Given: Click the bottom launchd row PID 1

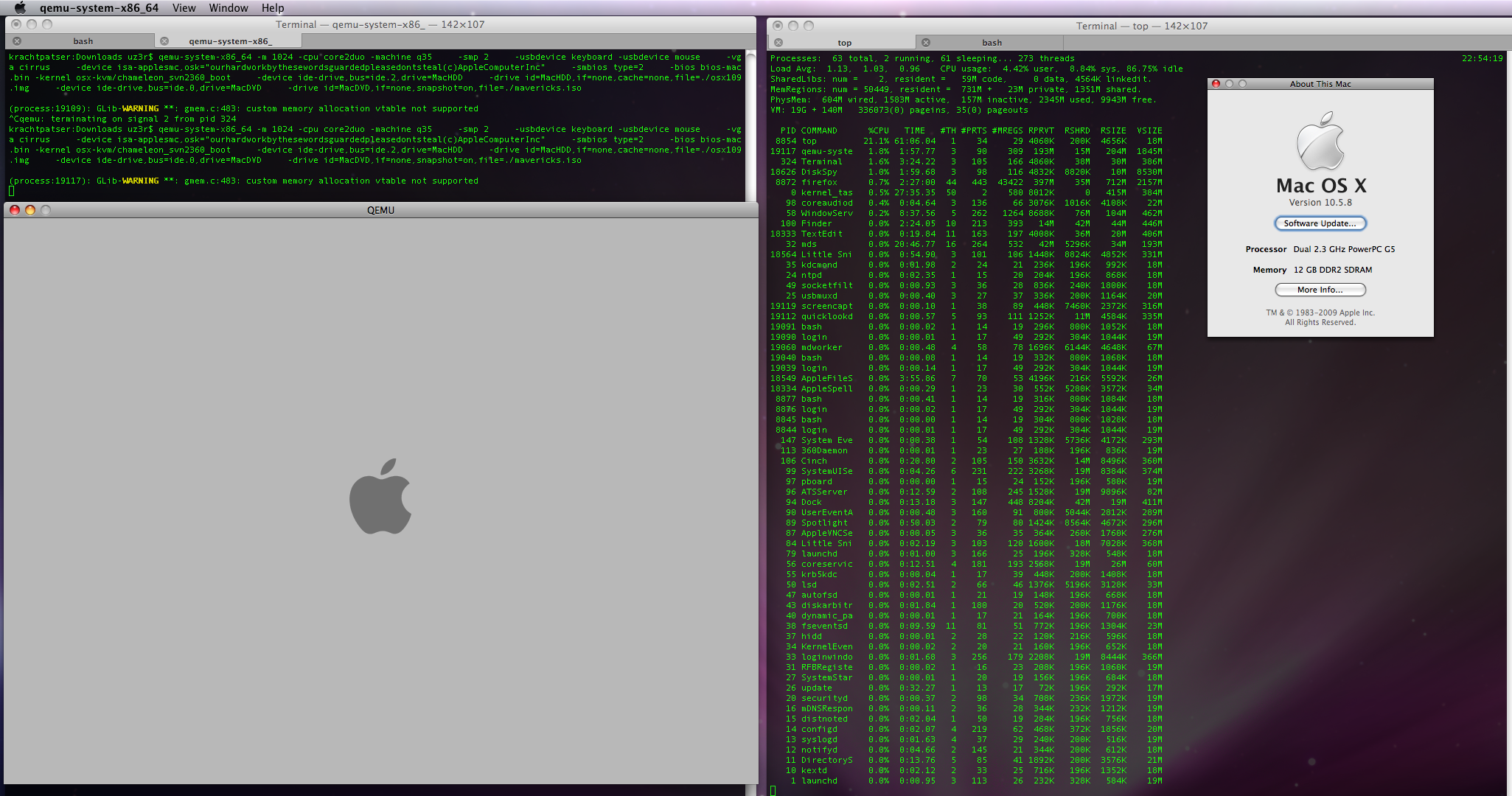Looking at the screenshot, I should [966, 781].
